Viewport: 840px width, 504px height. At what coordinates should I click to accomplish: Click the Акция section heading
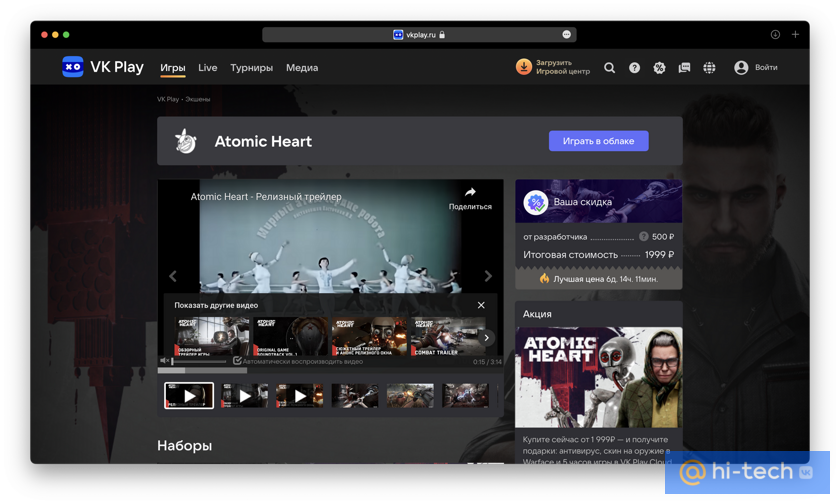pyautogui.click(x=537, y=314)
